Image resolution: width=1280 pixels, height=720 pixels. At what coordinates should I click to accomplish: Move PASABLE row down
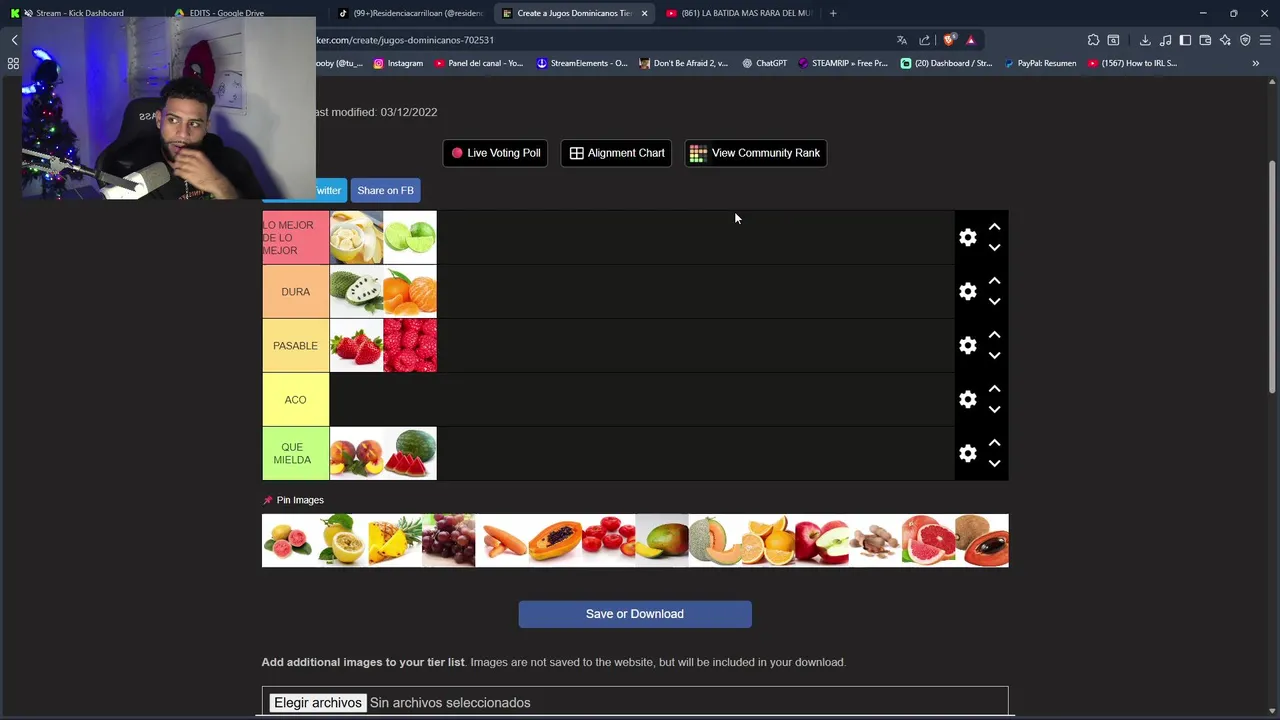pos(994,356)
